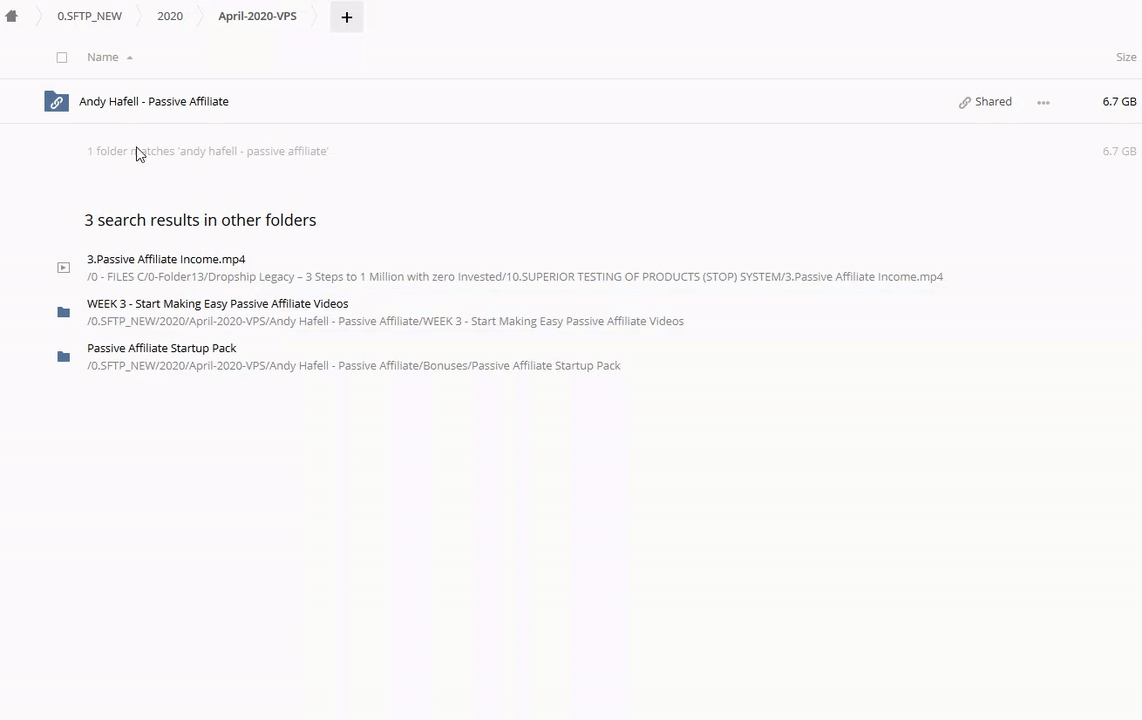Image resolution: width=1142 pixels, height=720 pixels.
Task: Click the Shared link icon
Action: 965,102
